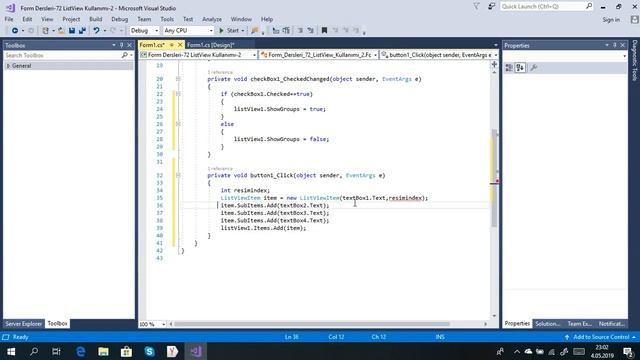This screenshot has height=360, width=640.
Task: Collapse the if block outline at line 22
Action: [x=178, y=94]
